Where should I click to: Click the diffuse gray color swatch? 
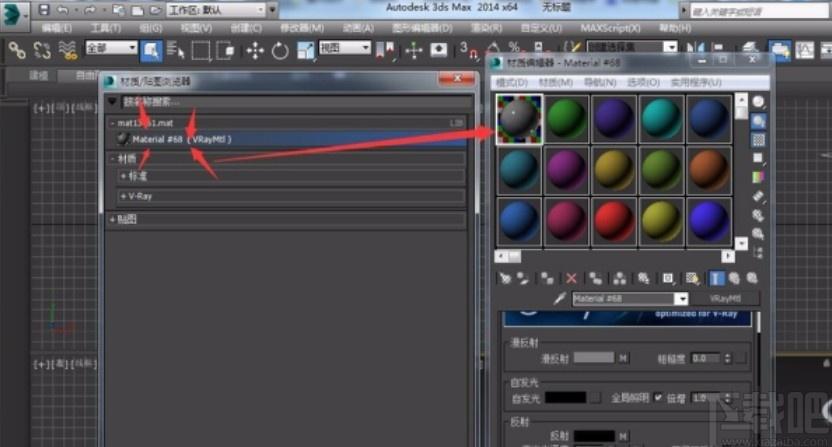coord(594,358)
